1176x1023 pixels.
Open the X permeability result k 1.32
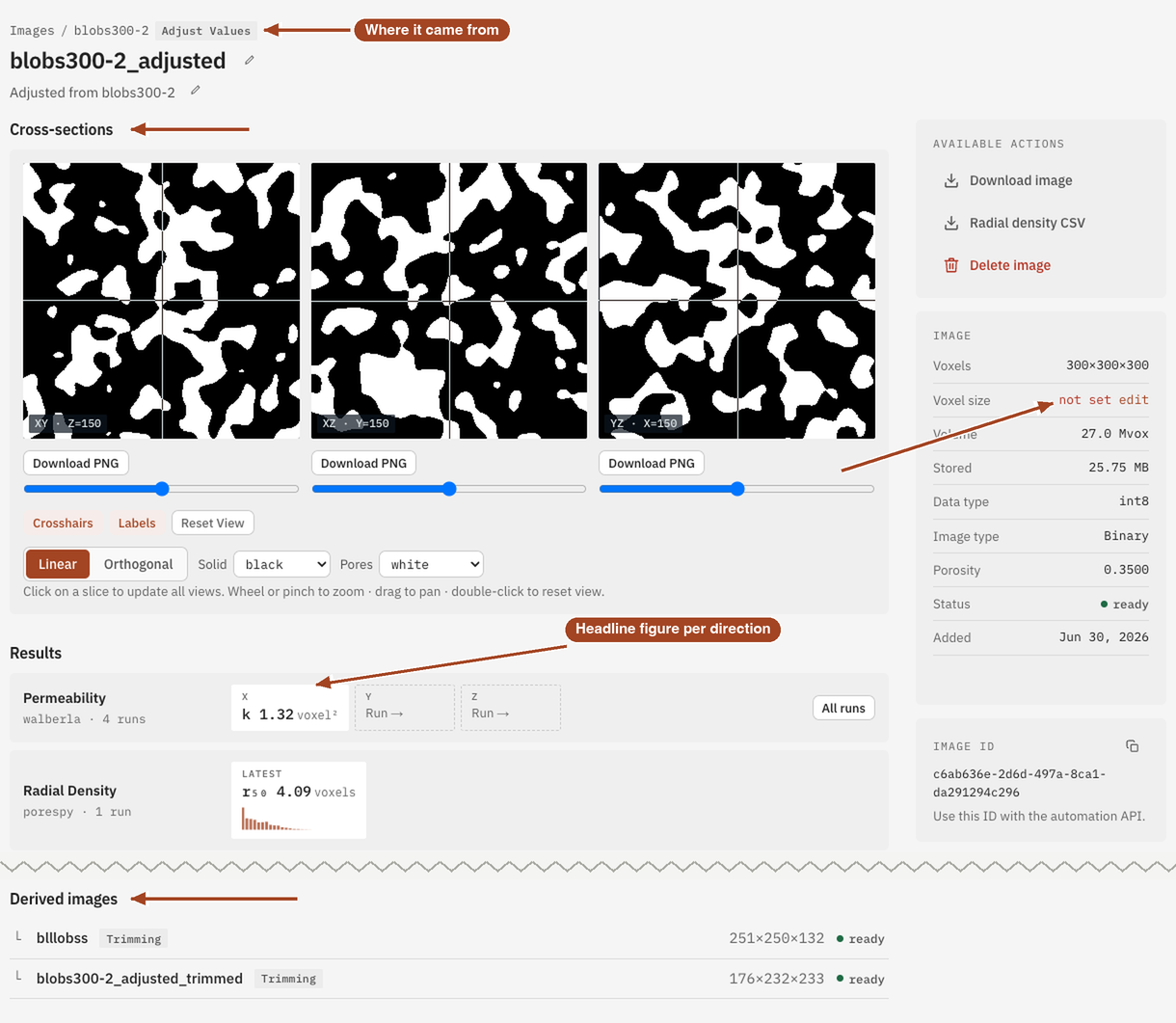(x=289, y=708)
